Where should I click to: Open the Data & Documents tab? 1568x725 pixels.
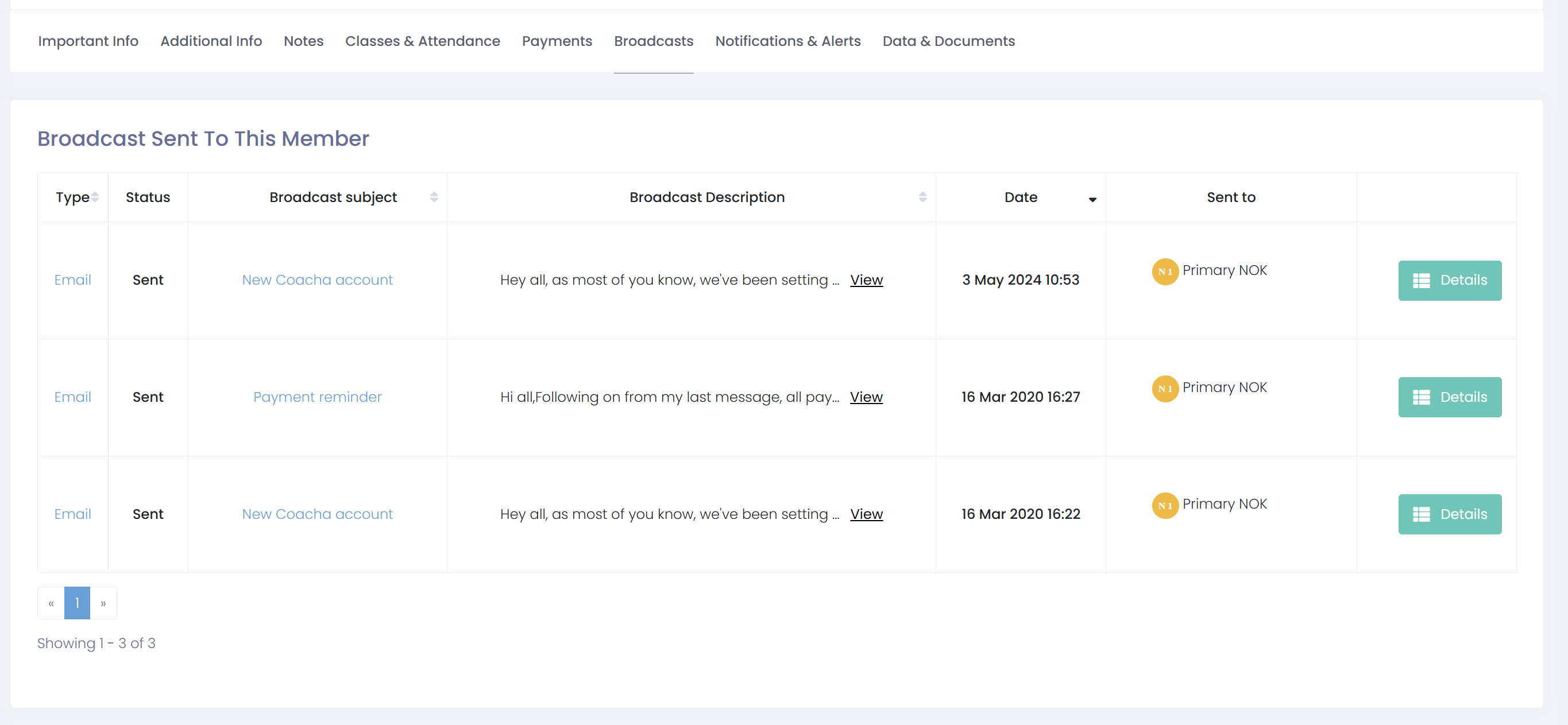[x=948, y=41]
